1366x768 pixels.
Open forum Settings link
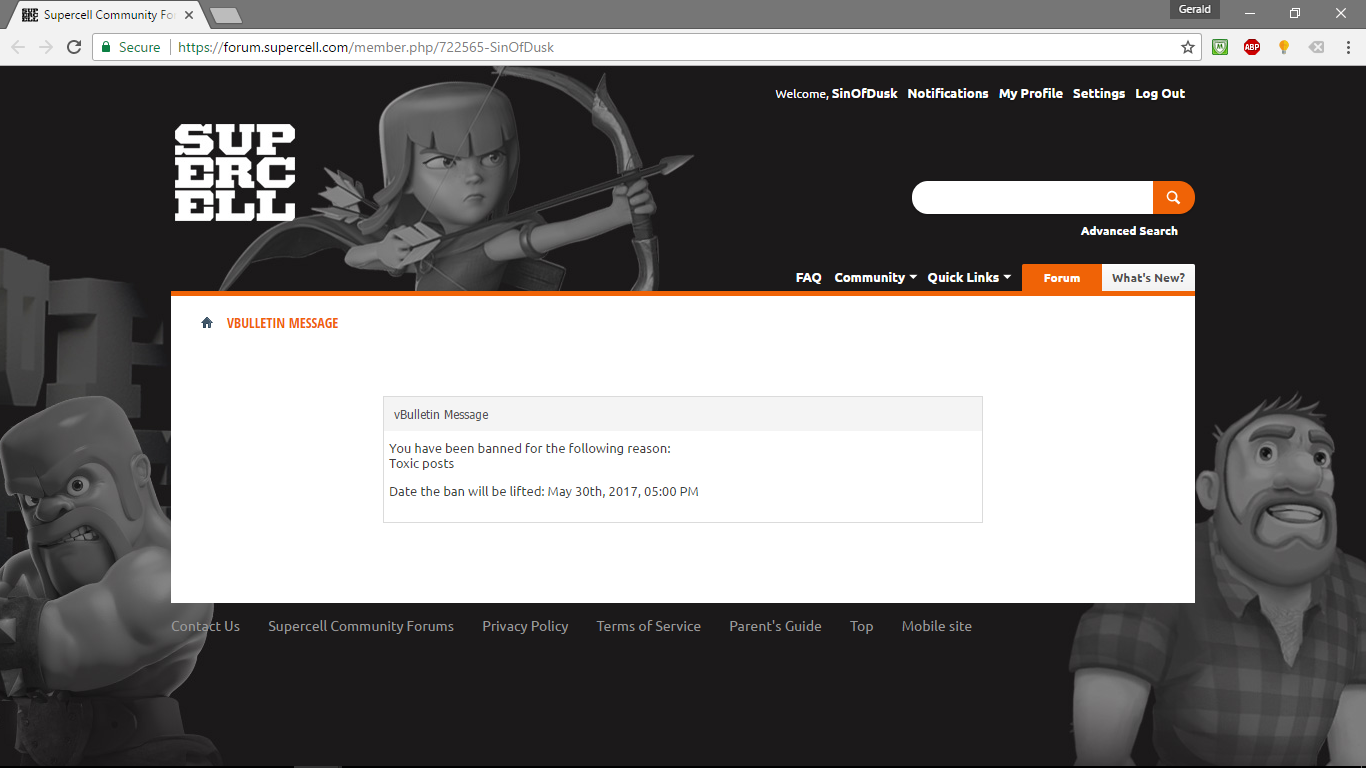1099,93
